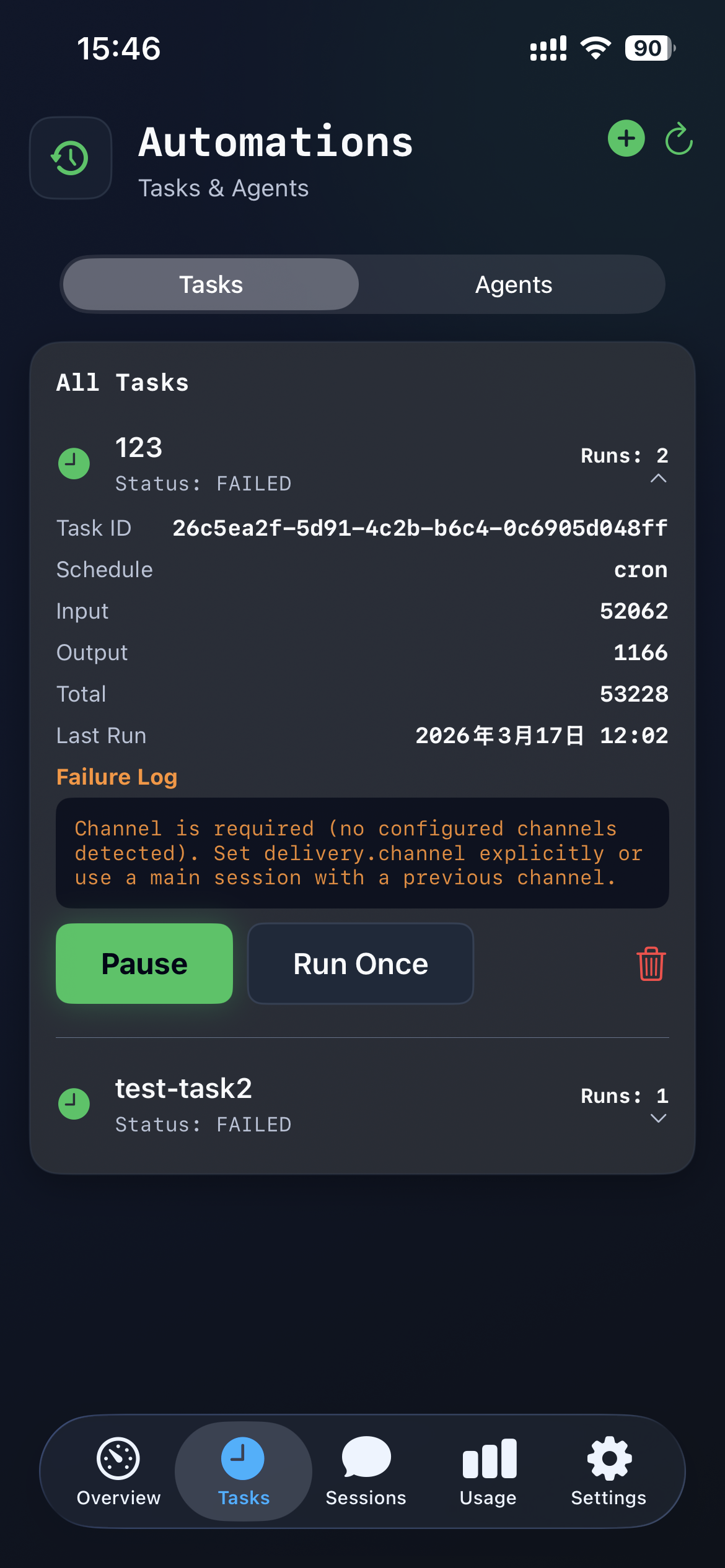This screenshot has width=725, height=1568.
Task: Open the Settings gear tab
Action: pos(609,1471)
